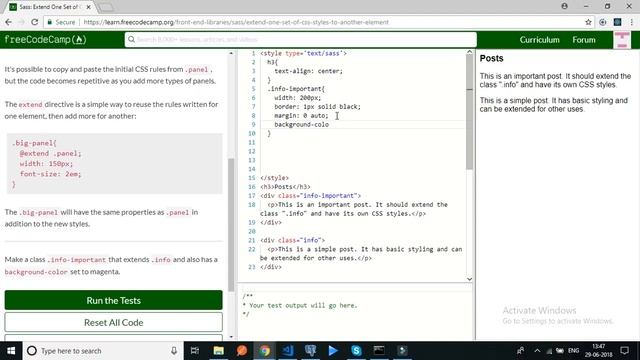Click empty editor line number 12
640x360 pixels.
click(252, 151)
